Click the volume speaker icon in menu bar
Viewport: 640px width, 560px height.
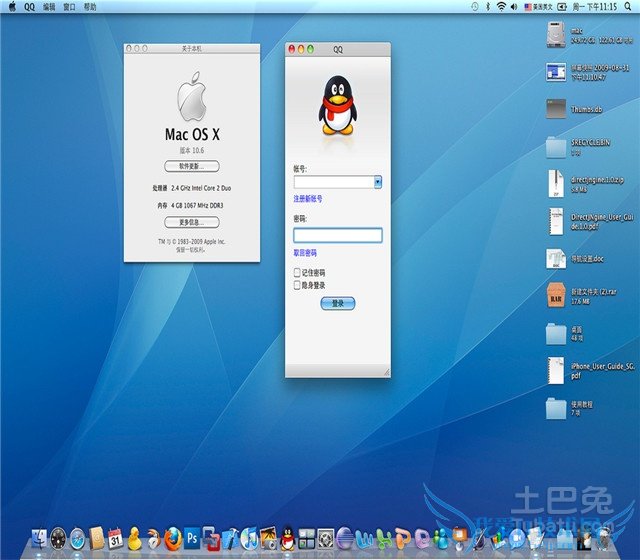tap(515, 6)
